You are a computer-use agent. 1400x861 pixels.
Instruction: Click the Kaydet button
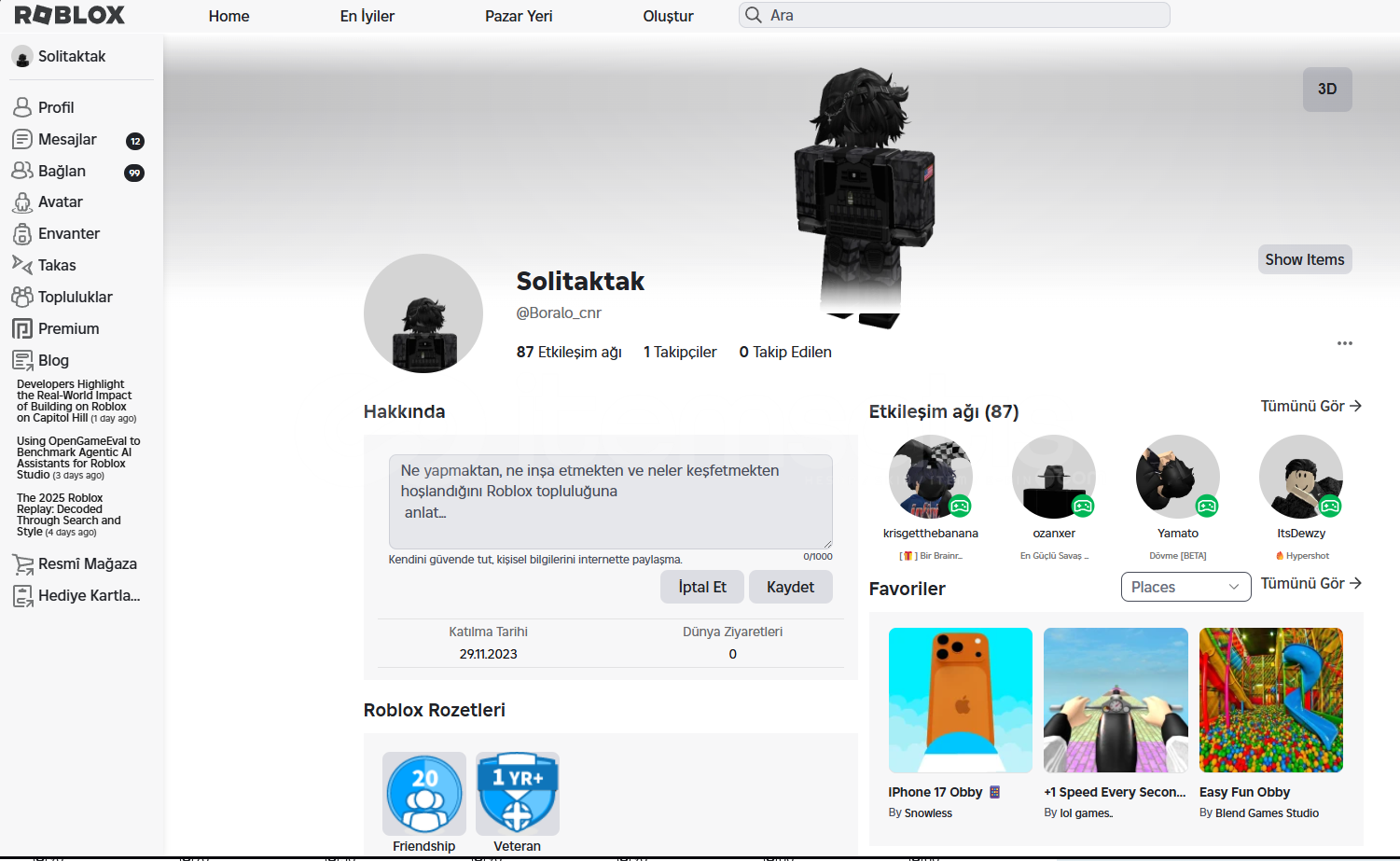pyautogui.click(x=791, y=587)
